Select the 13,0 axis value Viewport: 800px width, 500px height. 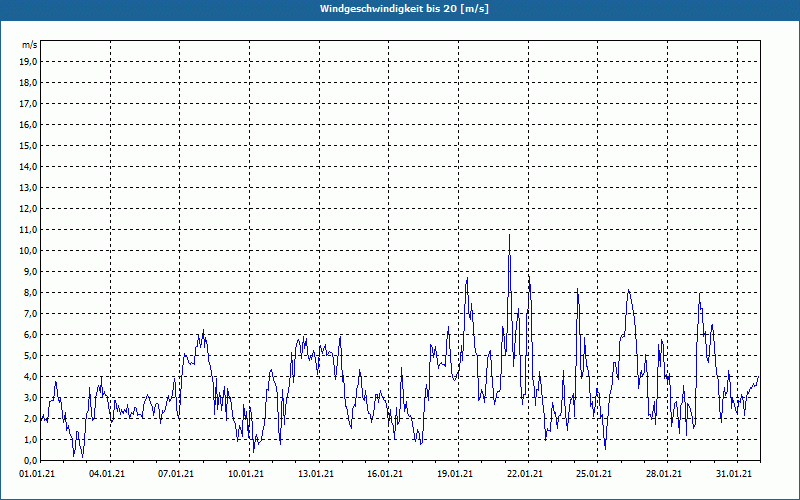click(28, 187)
